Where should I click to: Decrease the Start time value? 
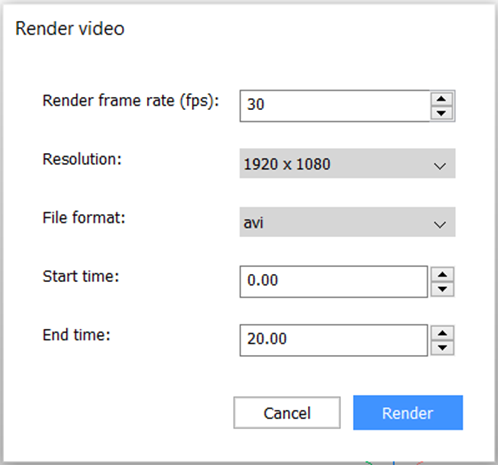click(442, 289)
